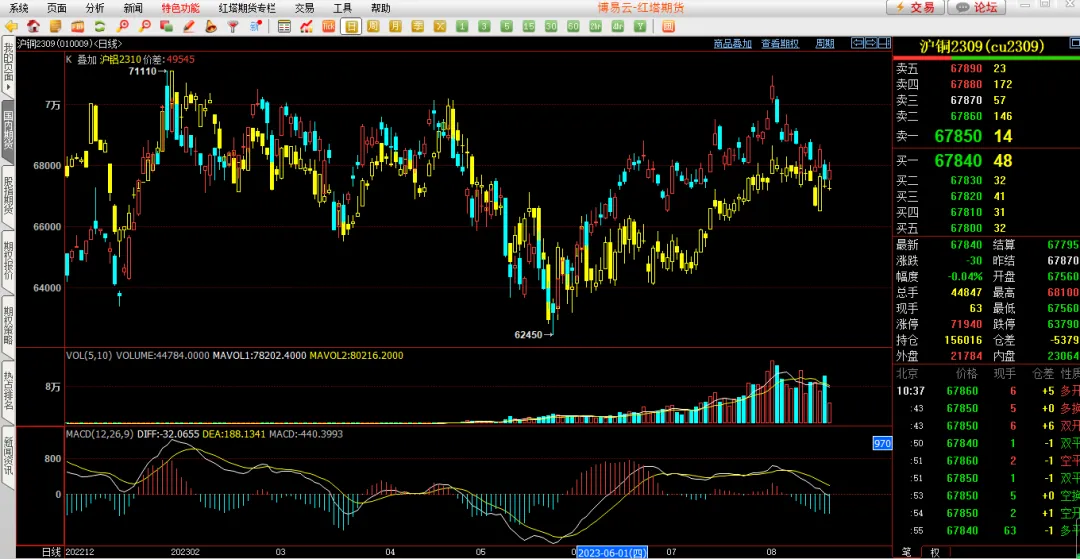Click the 交易 trade button

point(915,8)
